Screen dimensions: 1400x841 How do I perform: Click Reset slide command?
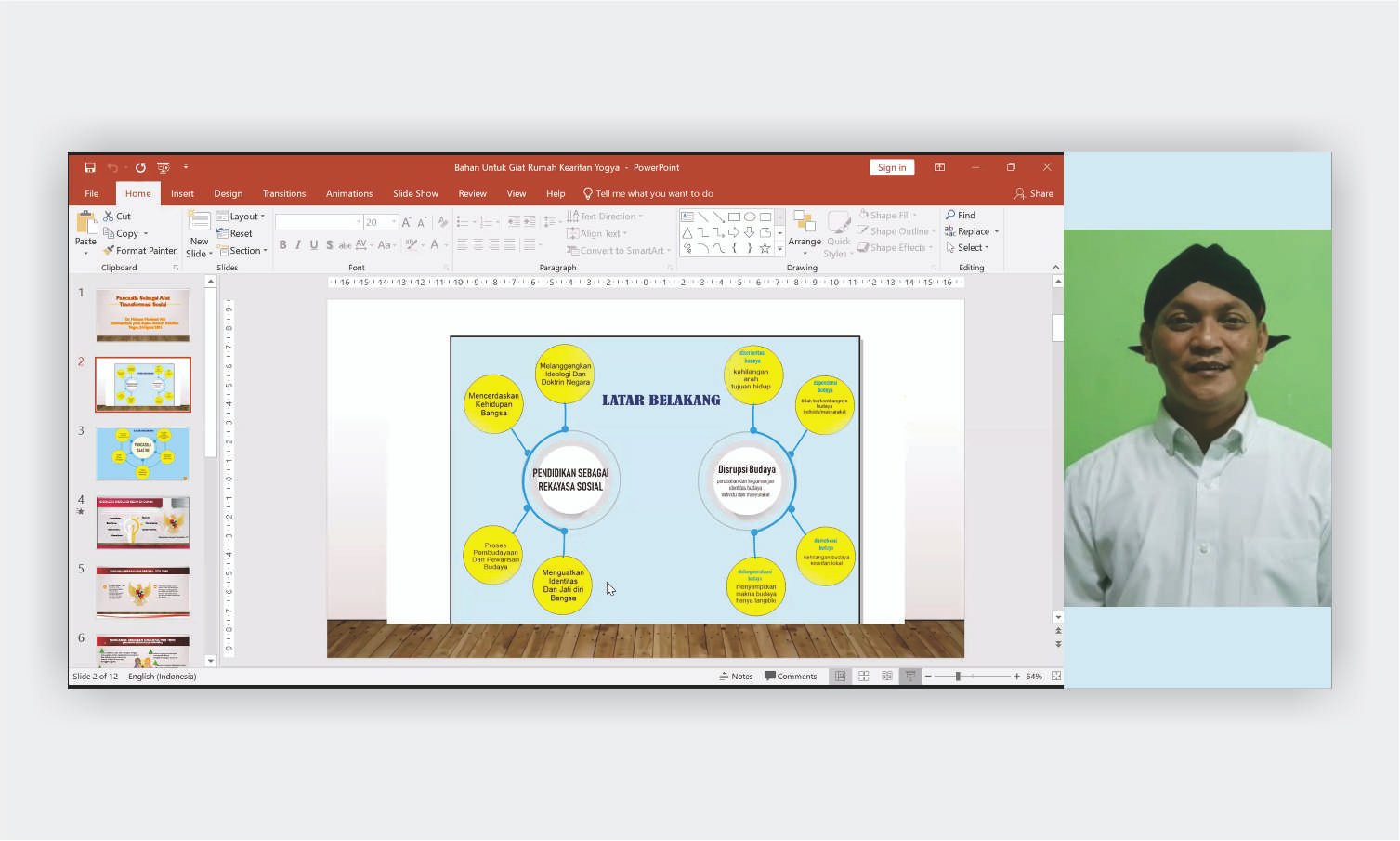[x=235, y=233]
